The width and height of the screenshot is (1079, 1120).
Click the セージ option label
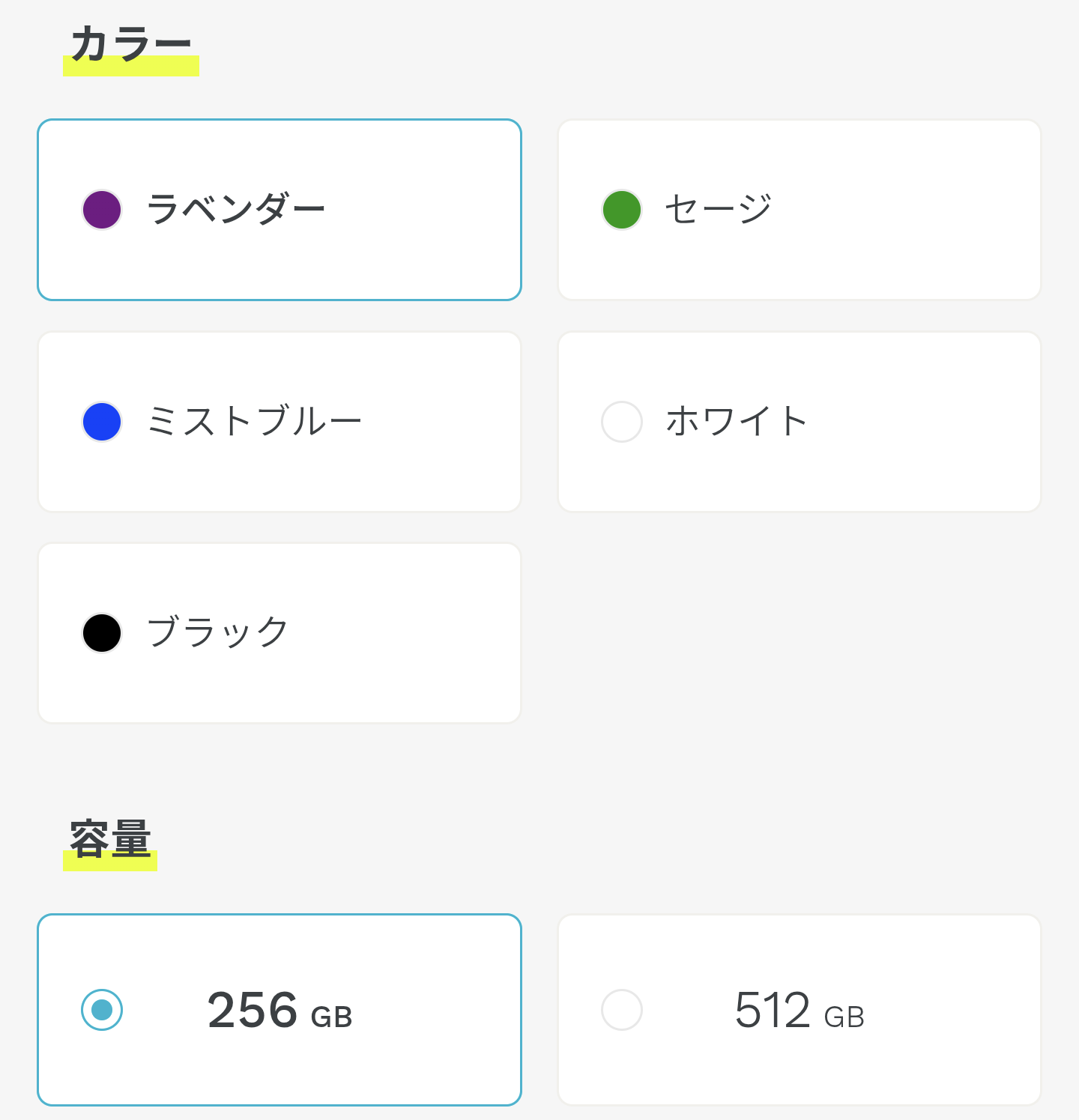[x=718, y=209]
